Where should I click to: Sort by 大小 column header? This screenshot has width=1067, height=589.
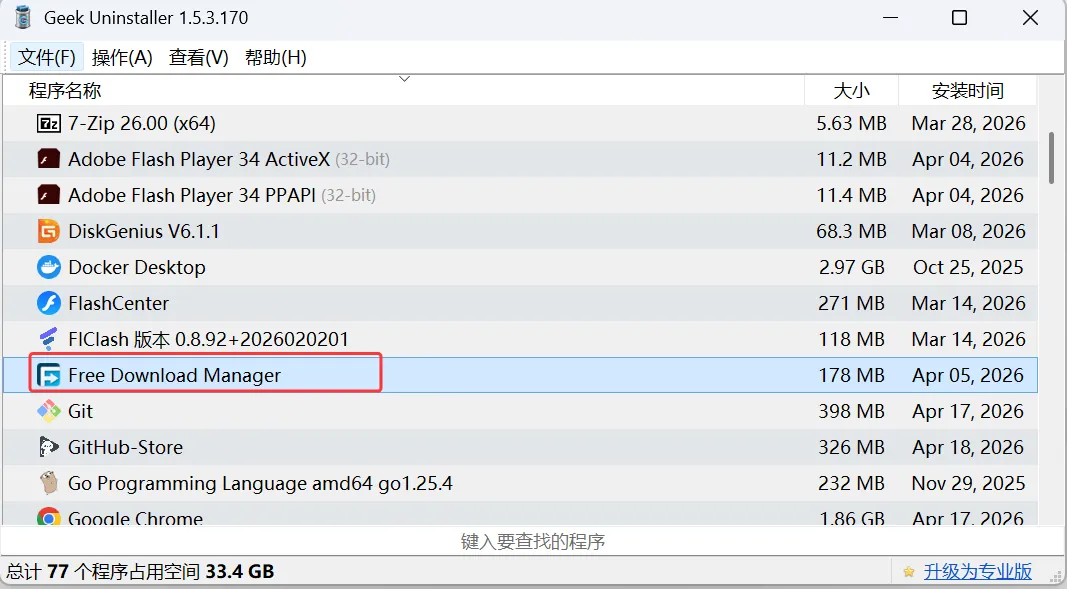[851, 90]
